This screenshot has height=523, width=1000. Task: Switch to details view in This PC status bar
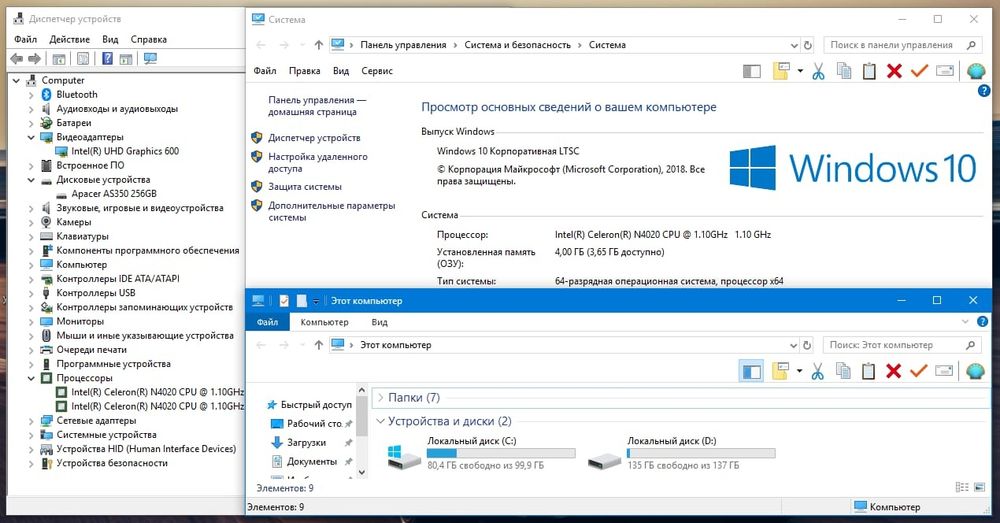click(962, 487)
